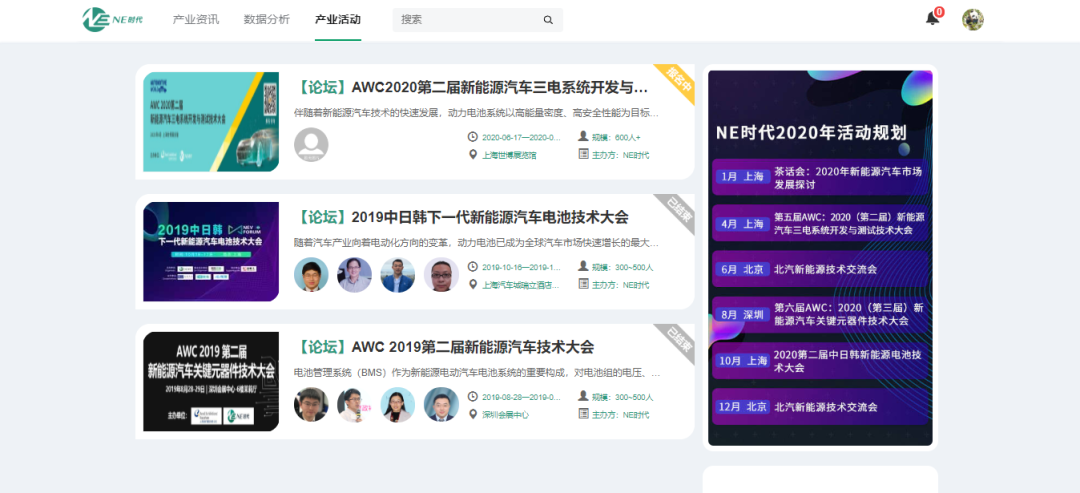Open AWC 2019 第二届 black banner thumbnail
1080x493 pixels.
[211, 381]
